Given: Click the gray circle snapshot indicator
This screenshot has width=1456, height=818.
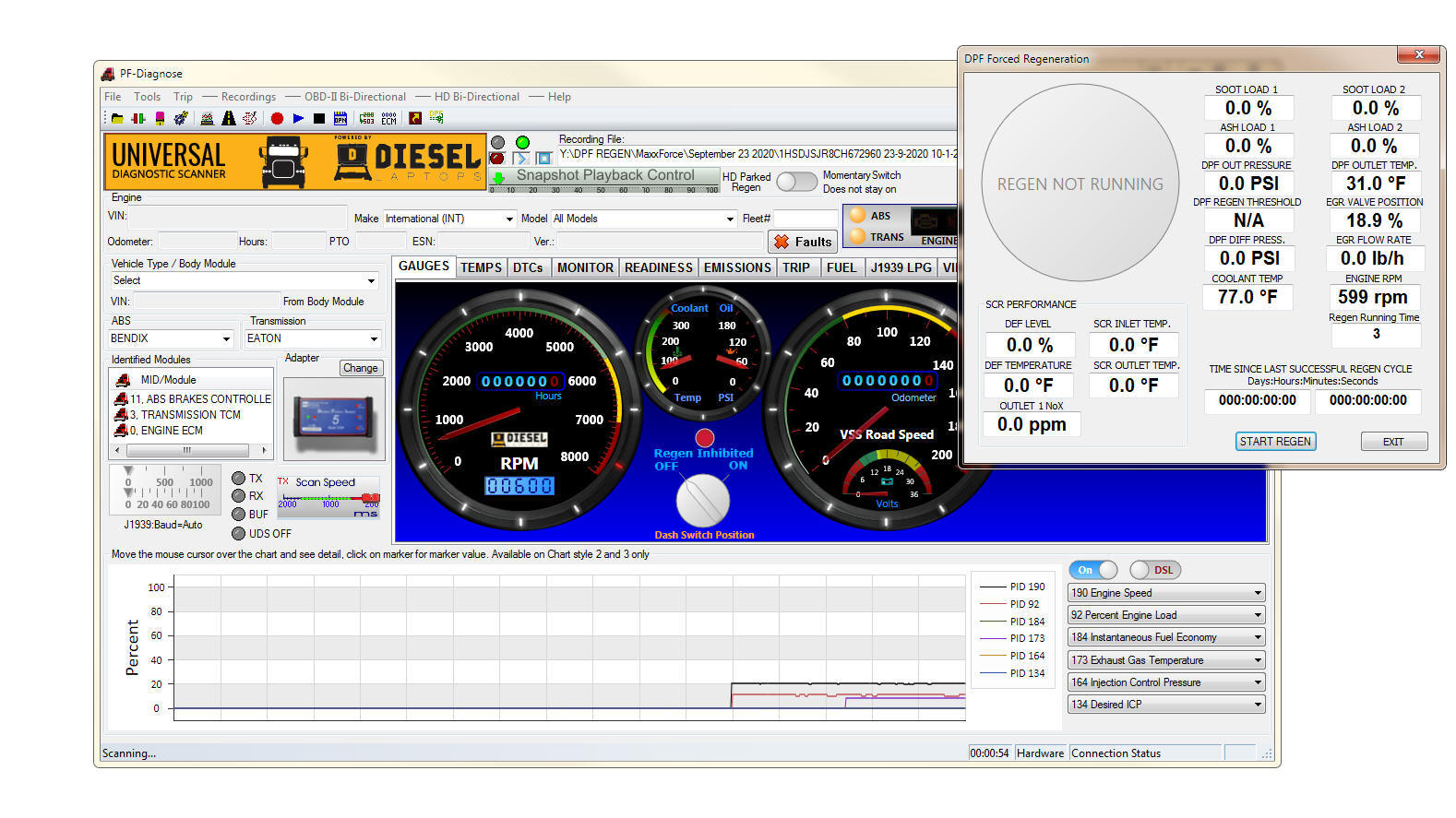Looking at the screenshot, I should [498, 142].
